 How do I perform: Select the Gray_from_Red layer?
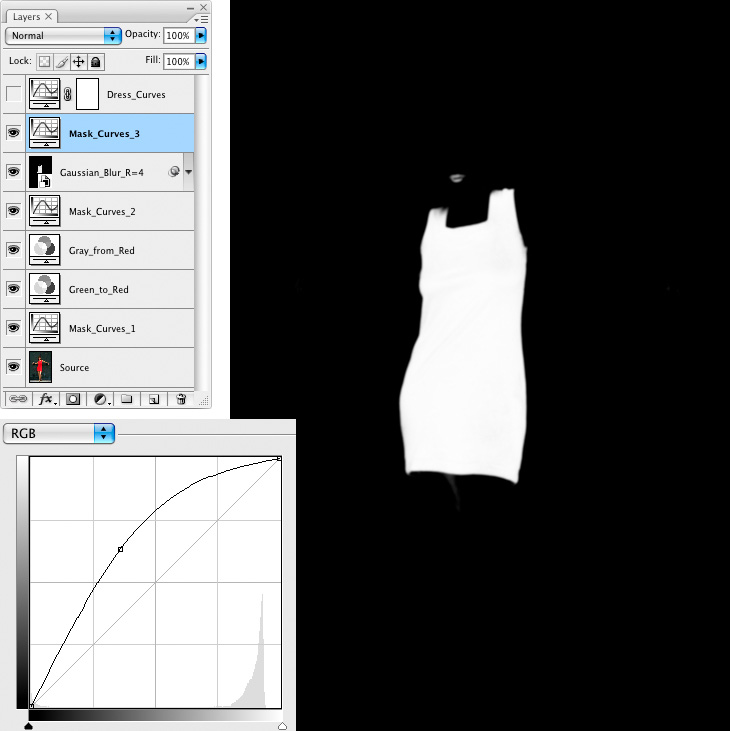[110, 250]
